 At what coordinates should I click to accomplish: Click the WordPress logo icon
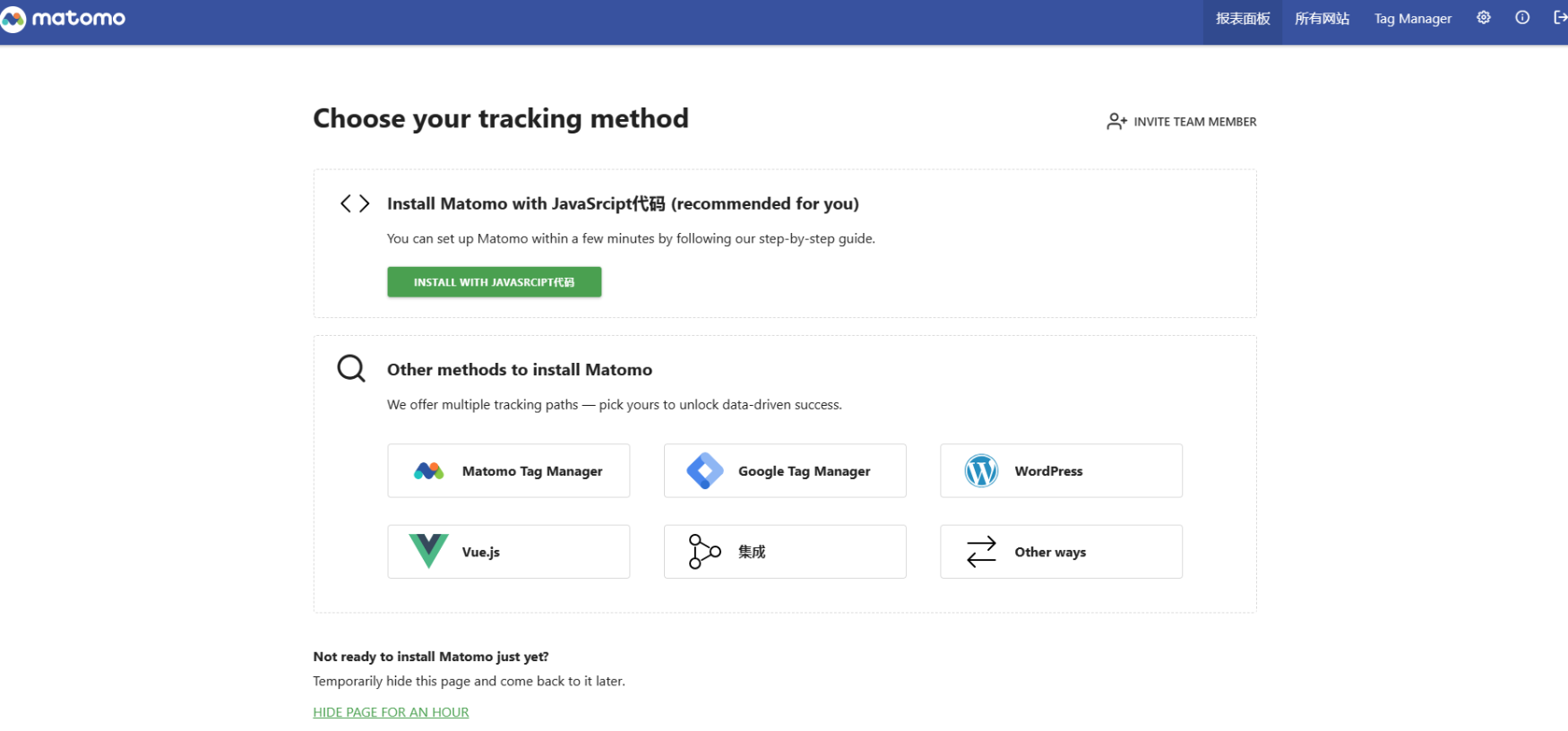coord(981,471)
